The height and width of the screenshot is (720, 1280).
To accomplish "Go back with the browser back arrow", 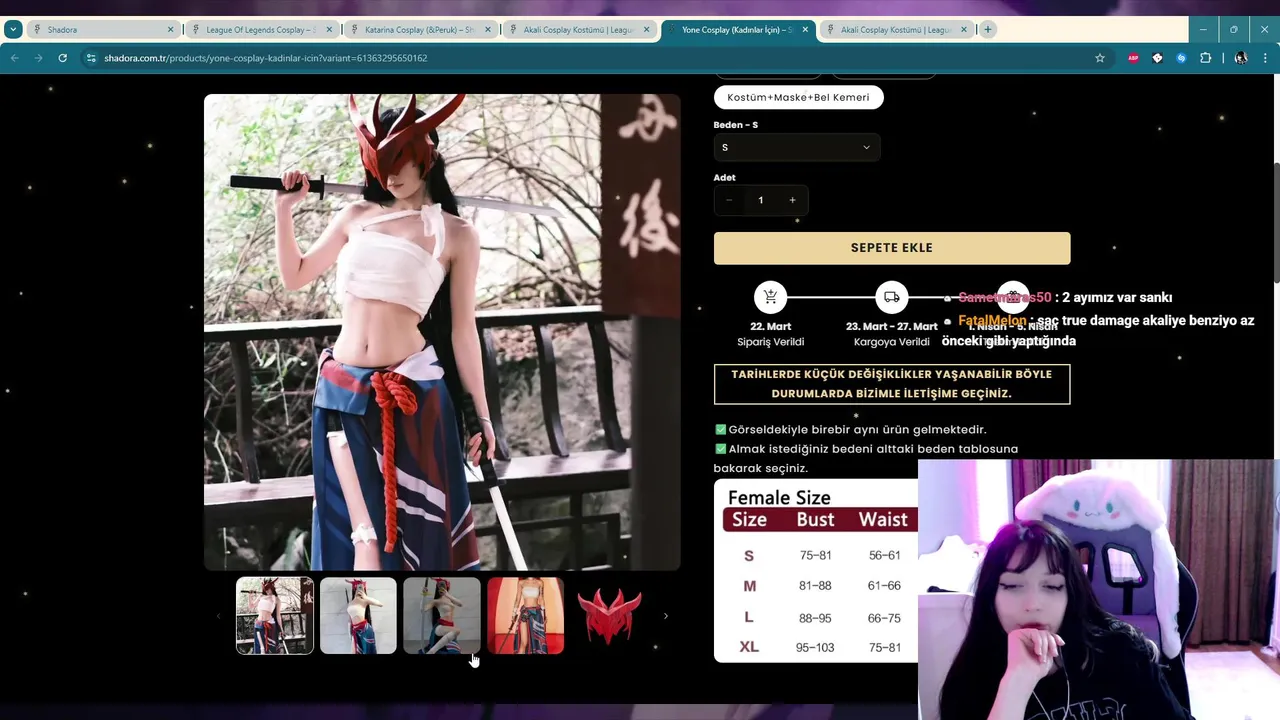I will tap(15, 58).
